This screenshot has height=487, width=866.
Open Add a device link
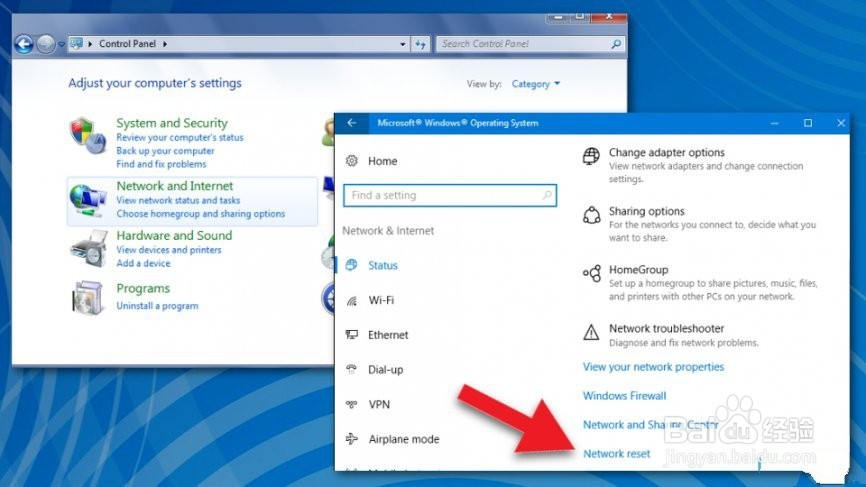click(x=143, y=263)
